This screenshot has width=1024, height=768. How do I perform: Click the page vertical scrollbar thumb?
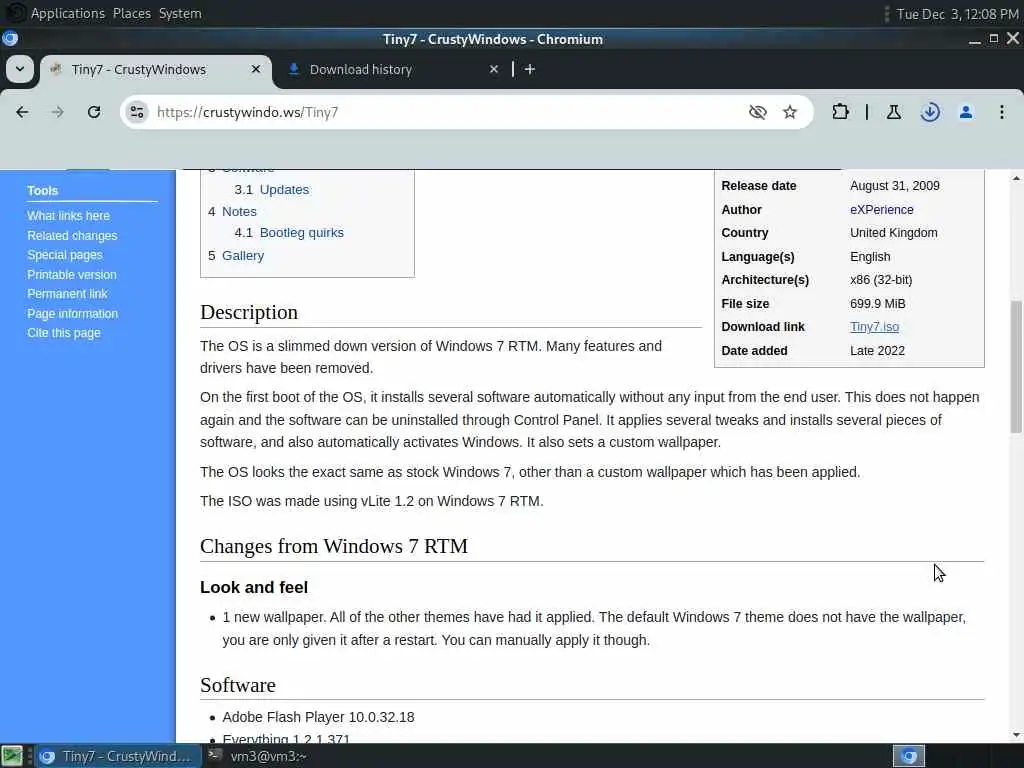coord(1016,366)
